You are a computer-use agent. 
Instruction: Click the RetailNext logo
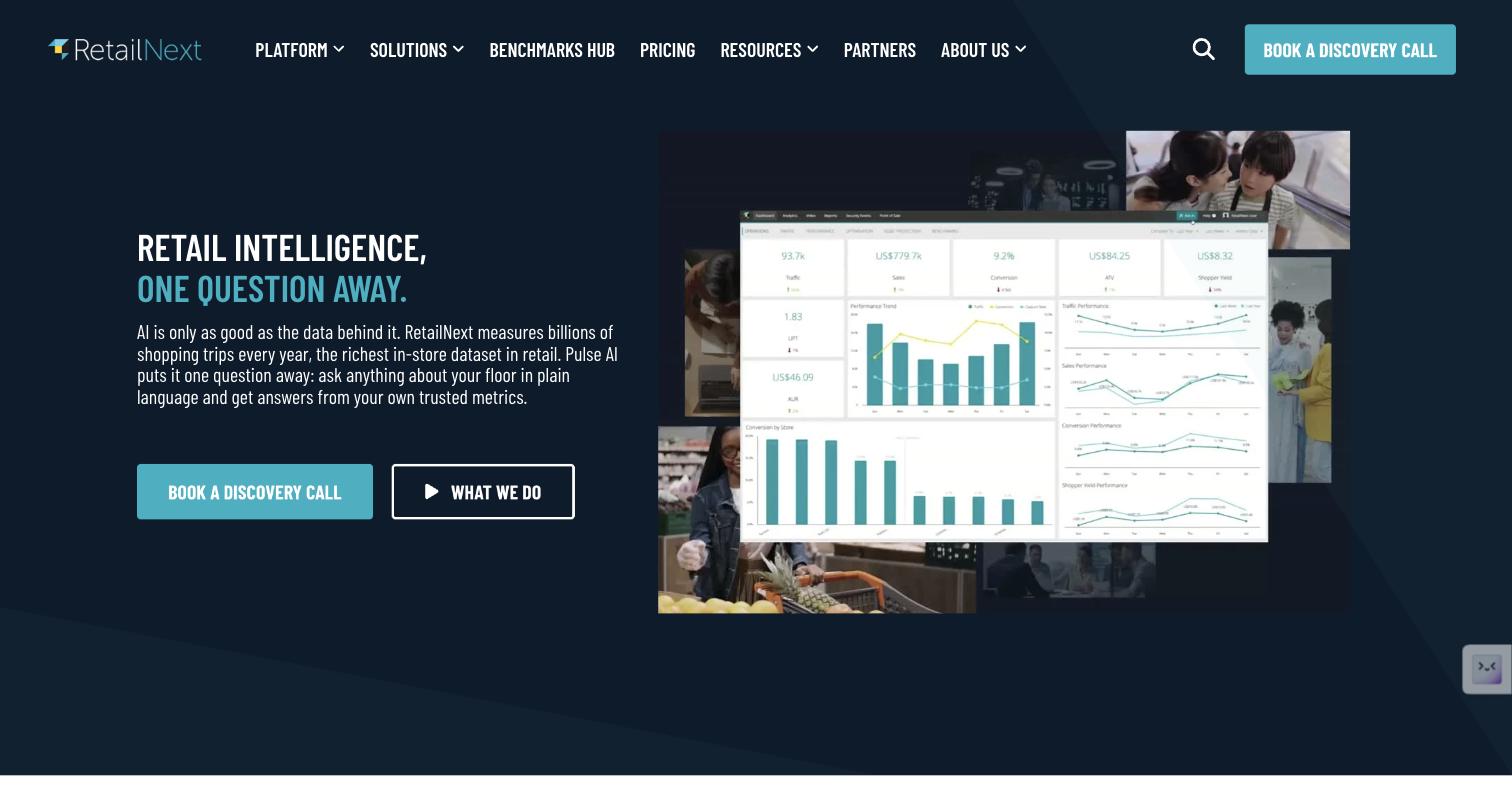point(125,49)
